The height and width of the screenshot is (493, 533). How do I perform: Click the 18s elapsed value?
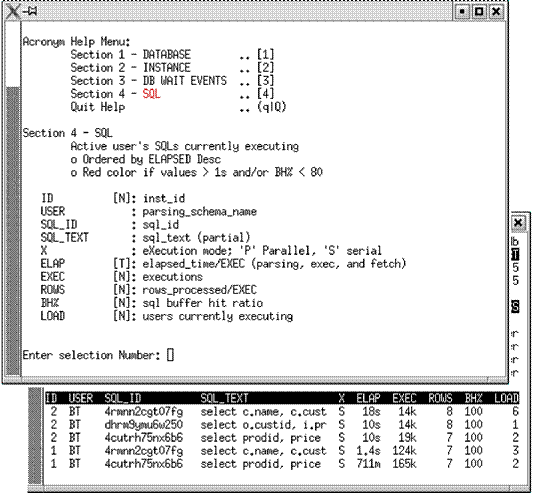372,411
